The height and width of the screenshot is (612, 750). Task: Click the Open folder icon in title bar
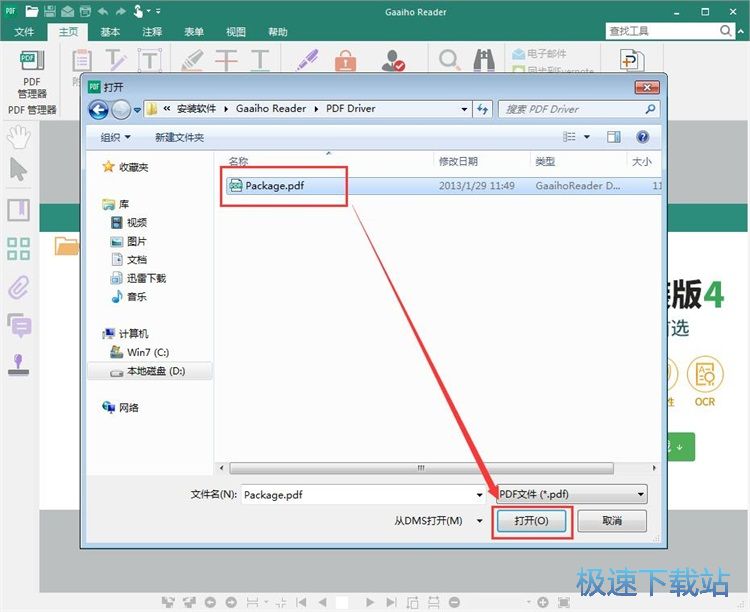pos(33,11)
